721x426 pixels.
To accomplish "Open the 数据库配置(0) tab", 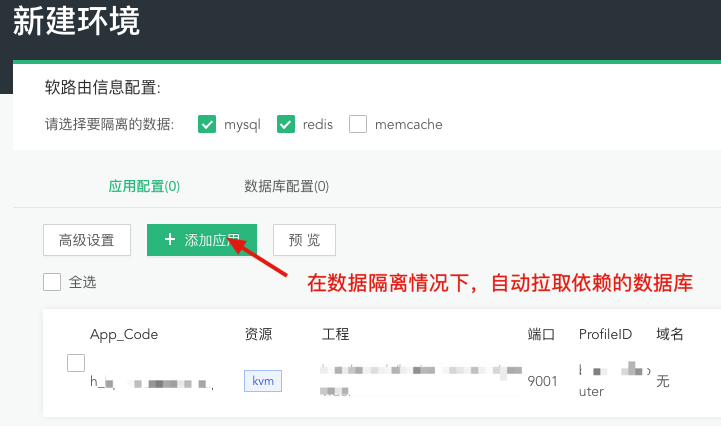I will point(286,186).
